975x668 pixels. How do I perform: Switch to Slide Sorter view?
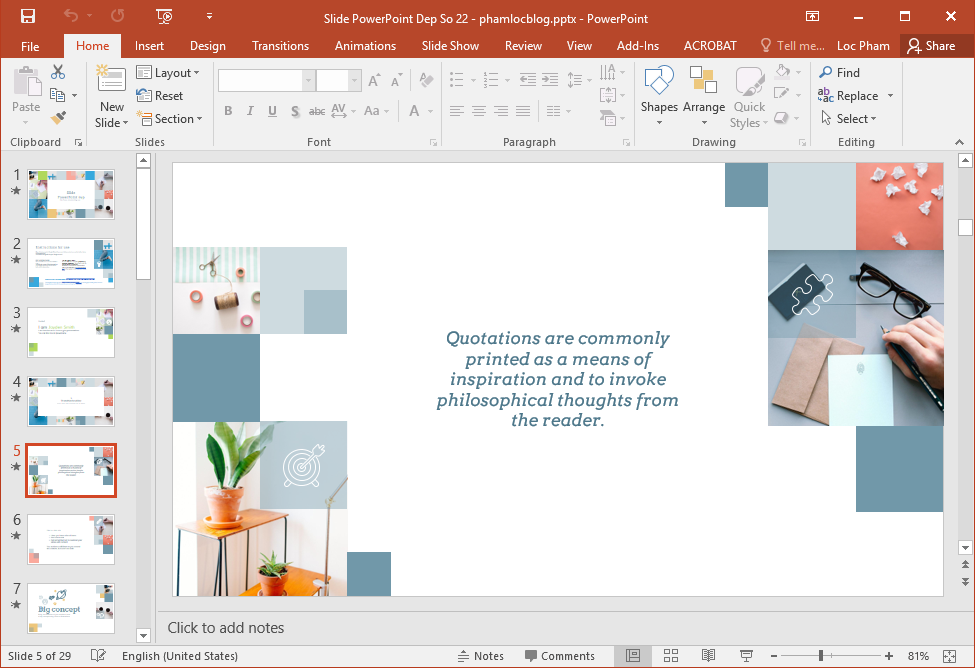click(x=670, y=656)
